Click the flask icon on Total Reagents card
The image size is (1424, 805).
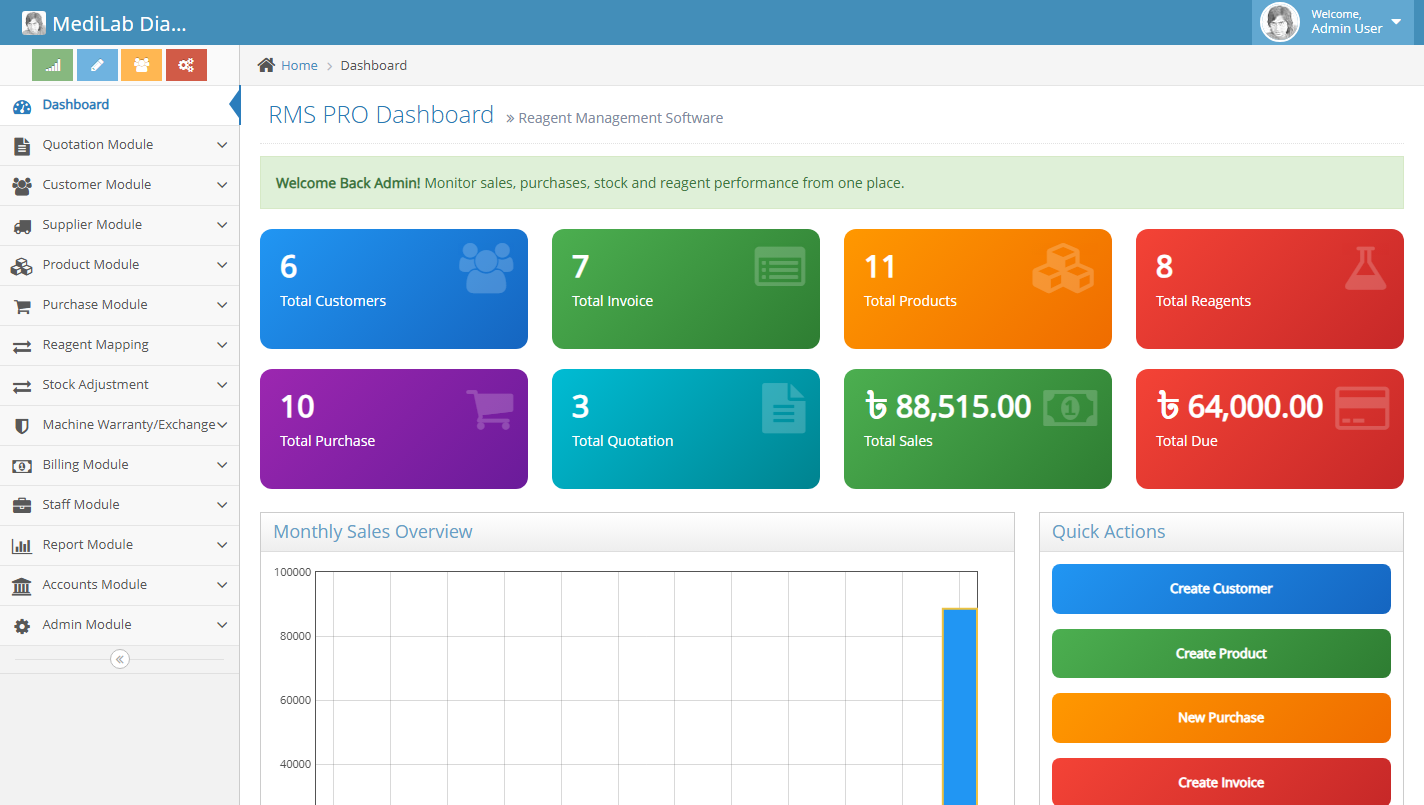point(1366,268)
